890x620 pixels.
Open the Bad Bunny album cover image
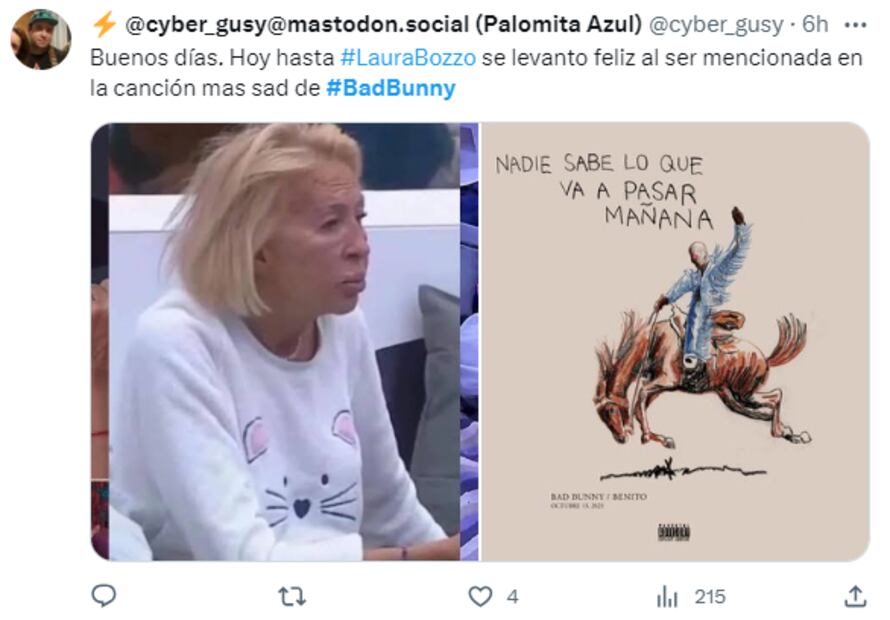(x=675, y=342)
